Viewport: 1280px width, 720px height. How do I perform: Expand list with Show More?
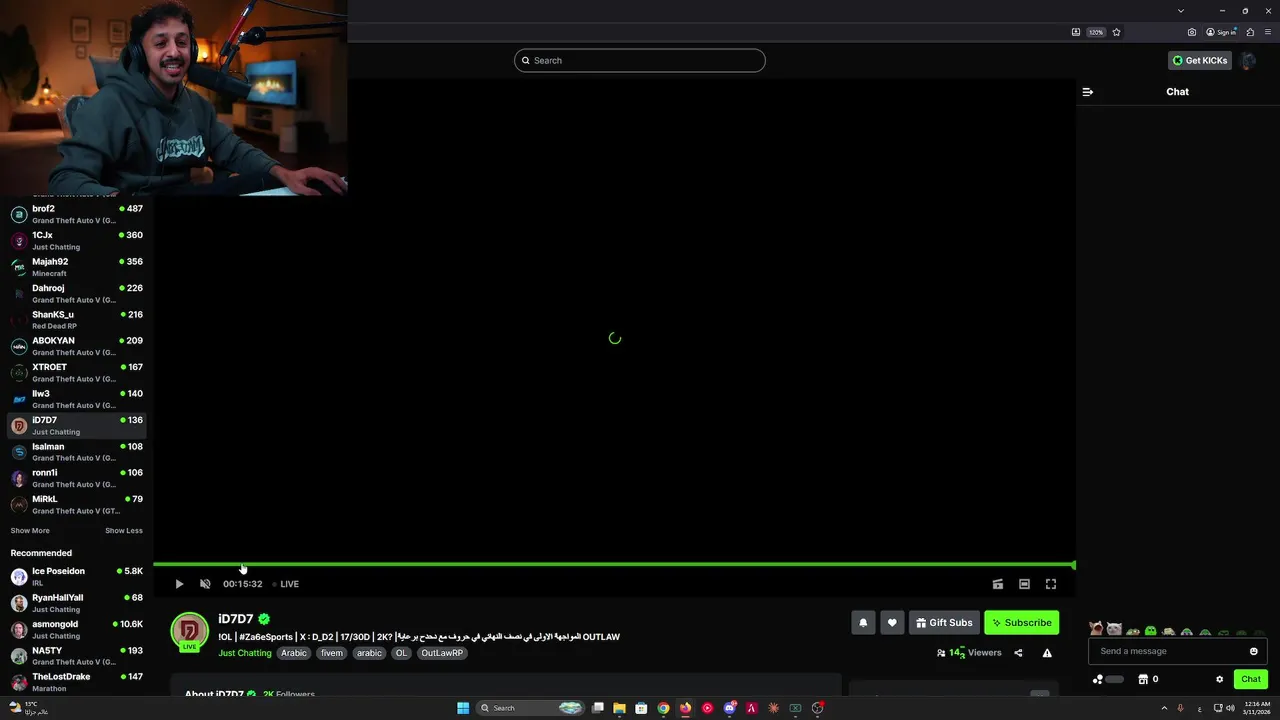(x=30, y=531)
